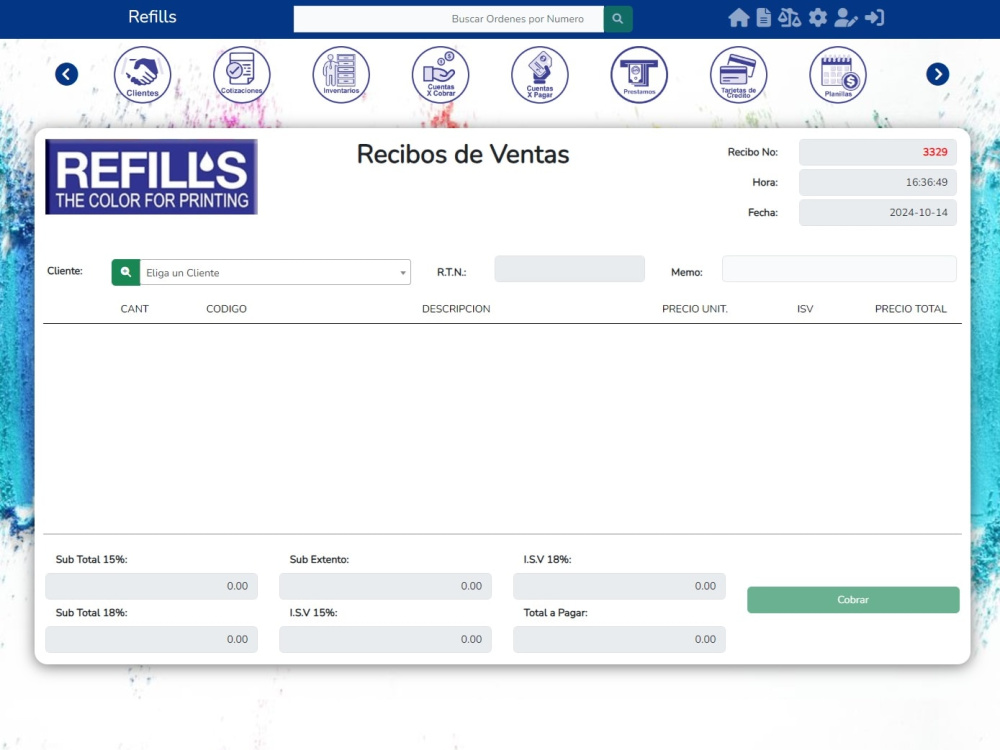This screenshot has width=1000, height=750.
Task: Go to next modules with right arrow
Action: pos(938,74)
